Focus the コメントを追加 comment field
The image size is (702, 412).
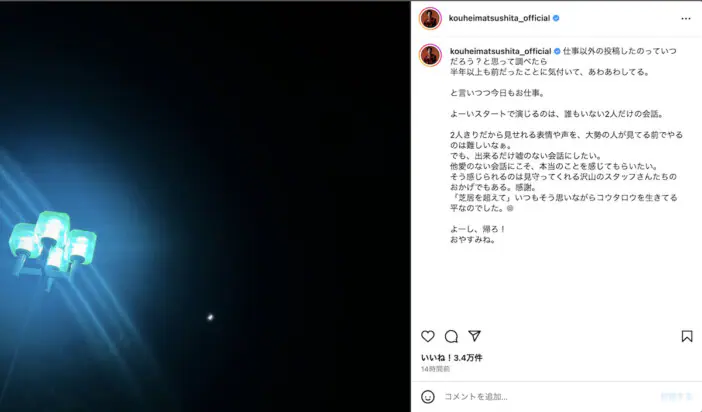coord(548,396)
